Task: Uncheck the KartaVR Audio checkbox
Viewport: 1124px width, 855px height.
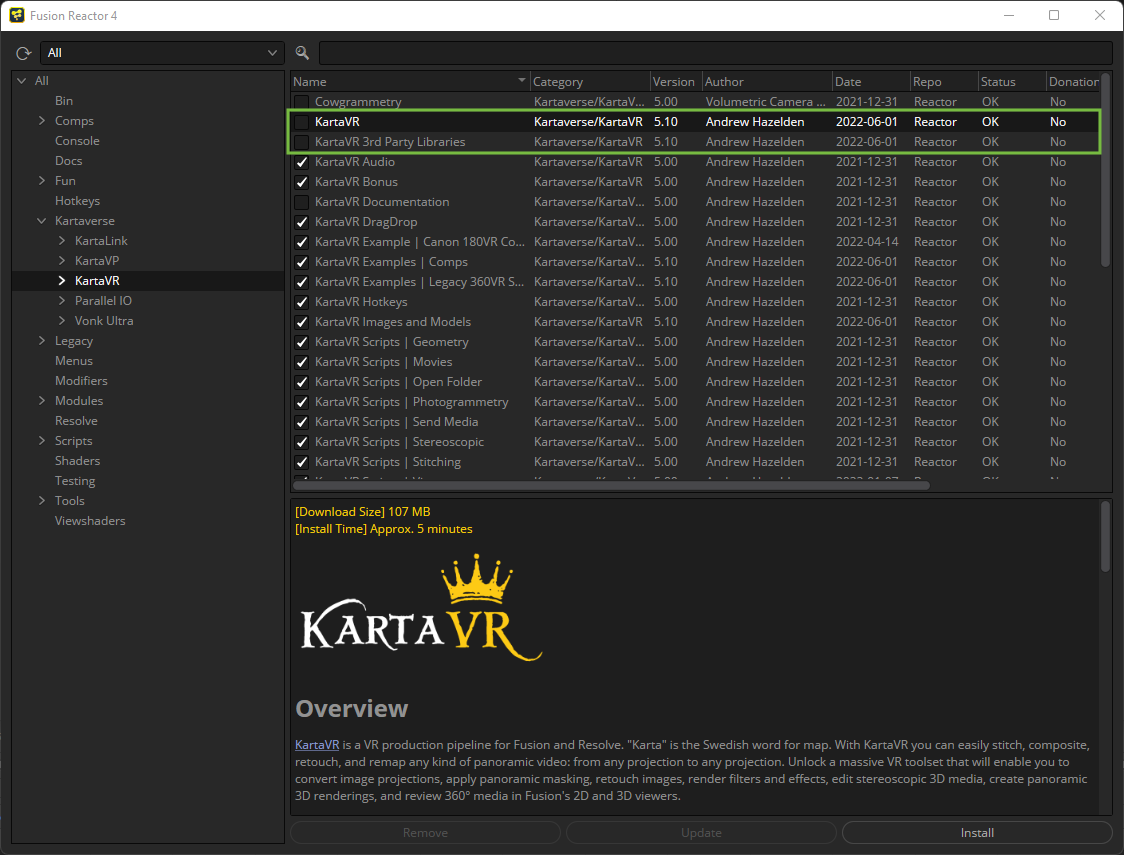Action: point(302,162)
